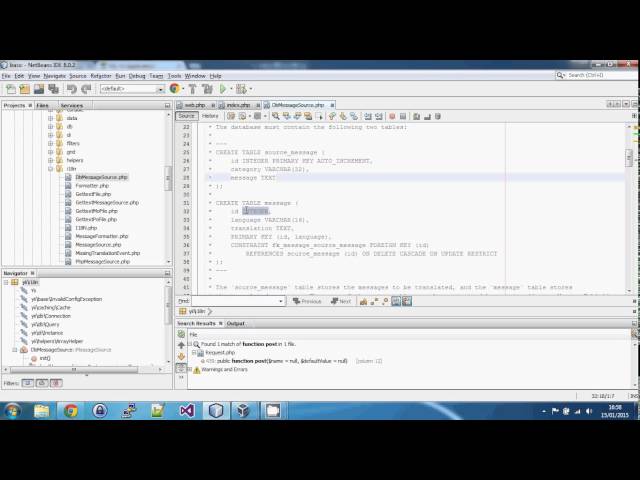Switch to web.php editor tab
The width and height of the screenshot is (640, 480).
coord(195,105)
